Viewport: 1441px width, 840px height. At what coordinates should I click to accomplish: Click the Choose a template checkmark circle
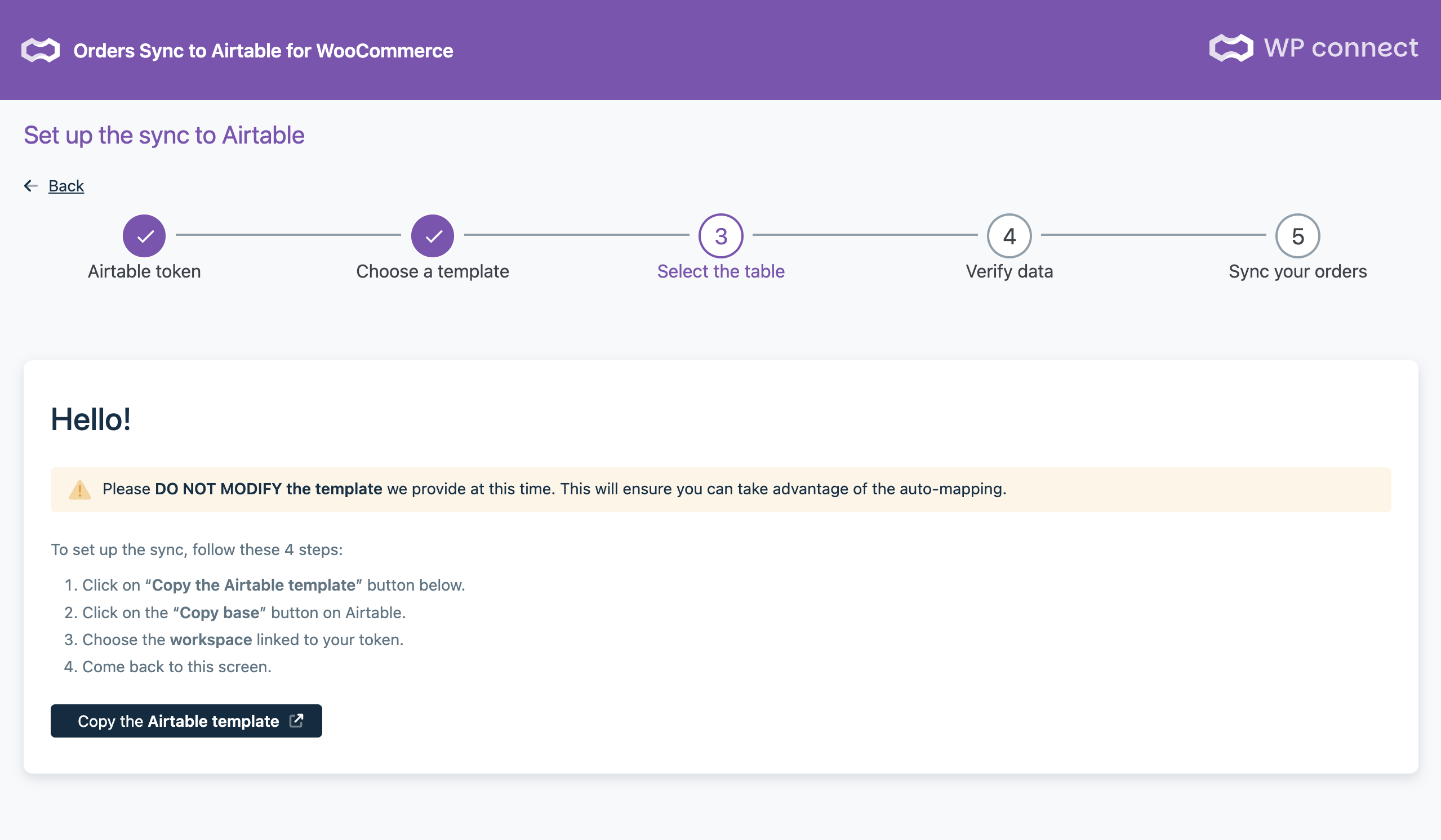coord(432,236)
